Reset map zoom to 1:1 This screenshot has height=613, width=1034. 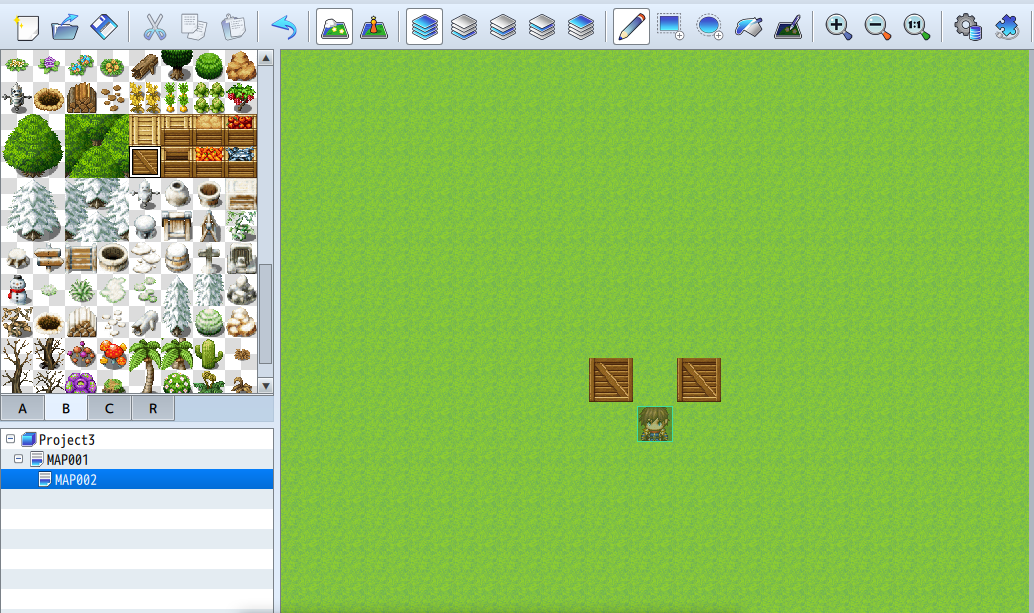(916, 27)
